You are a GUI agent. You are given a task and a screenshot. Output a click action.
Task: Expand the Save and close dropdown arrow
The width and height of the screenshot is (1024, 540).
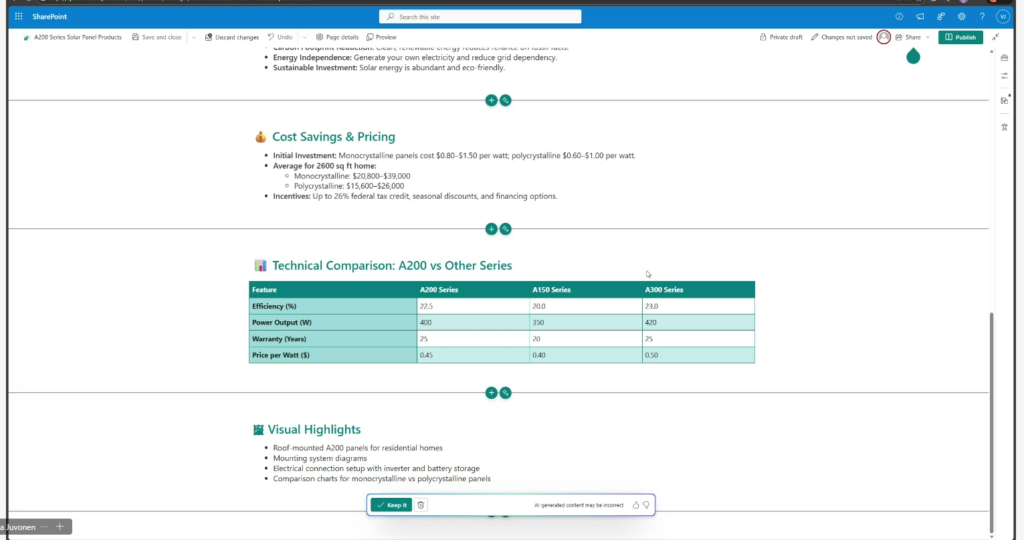point(192,37)
